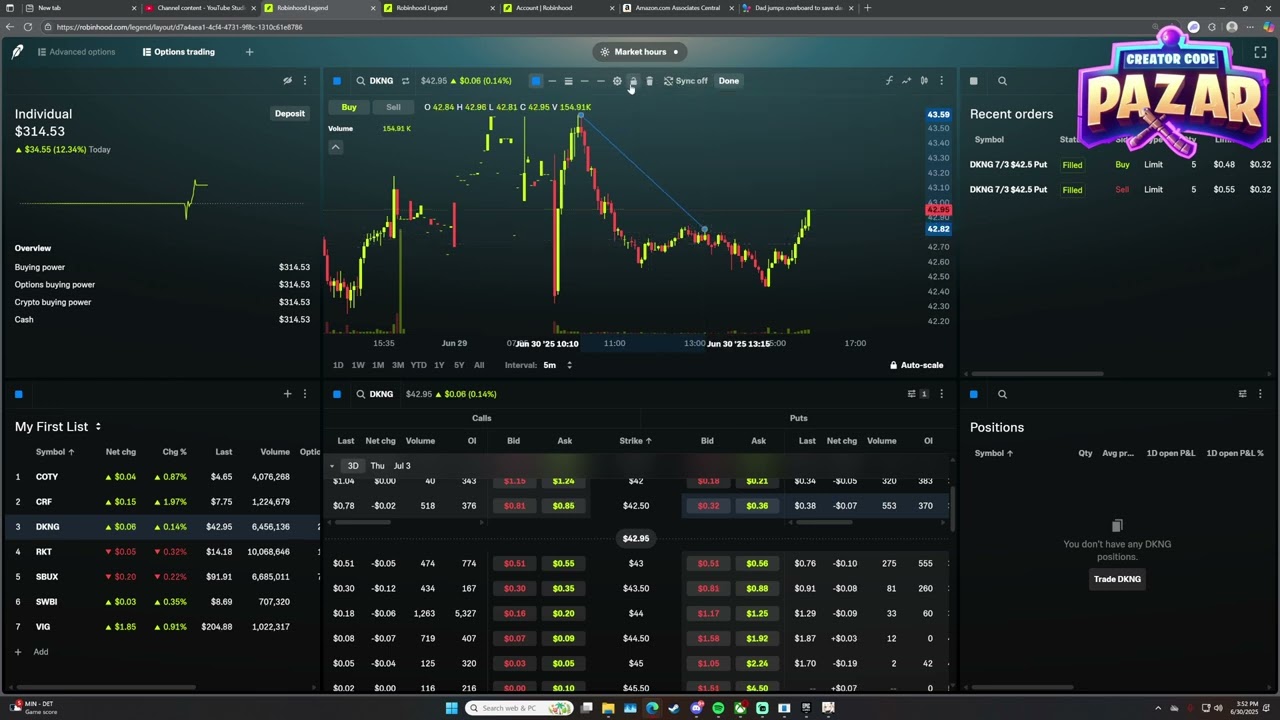Select the Options trading tab
This screenshot has height=720, width=1280.
tap(179, 52)
